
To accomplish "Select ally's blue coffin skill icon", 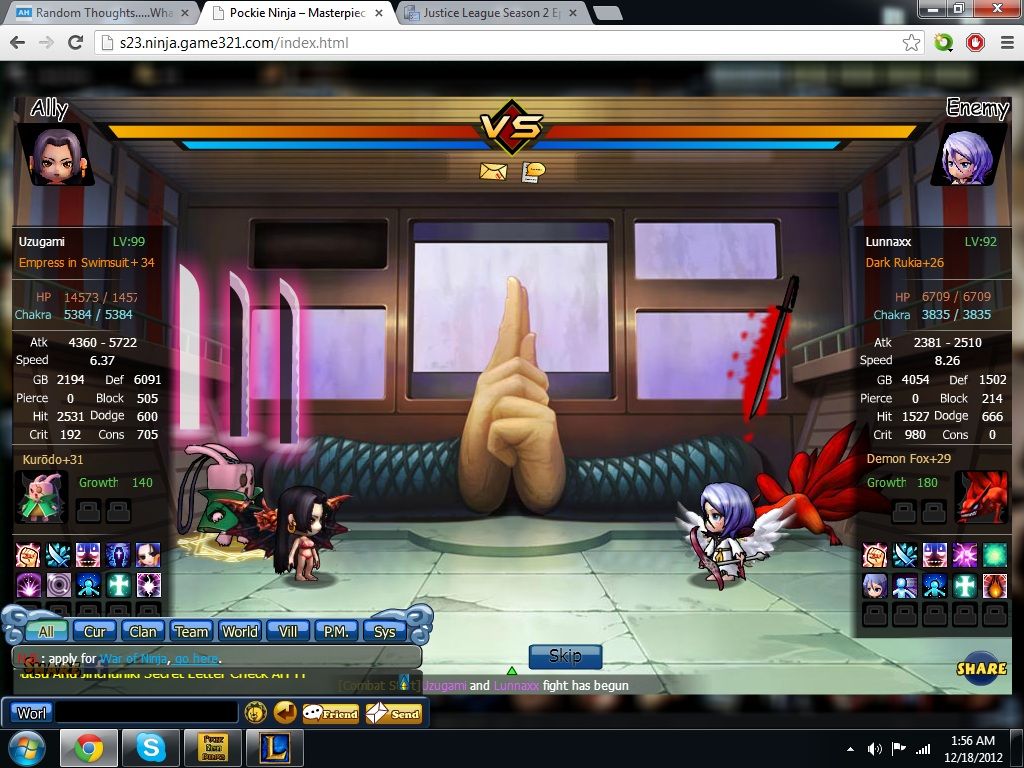I will [118, 555].
